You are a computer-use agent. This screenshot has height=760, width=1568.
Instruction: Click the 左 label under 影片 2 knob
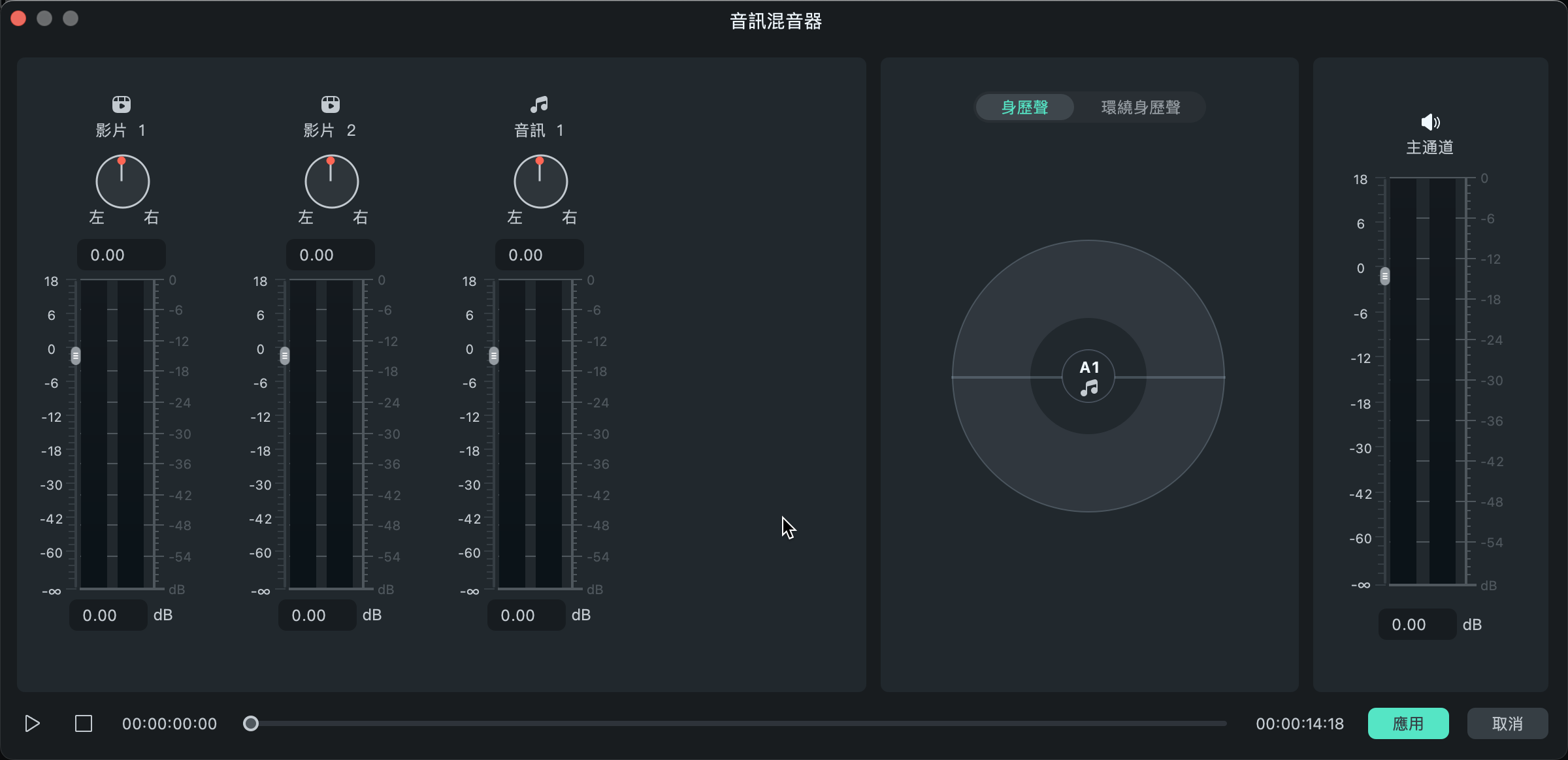306,217
